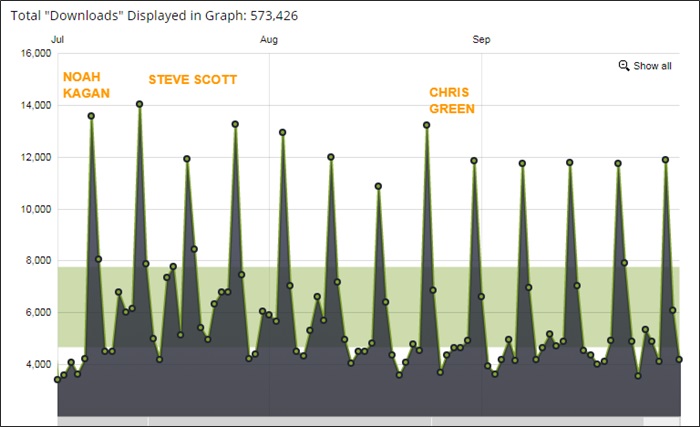Click the 16,000 y-axis label

[36, 53]
